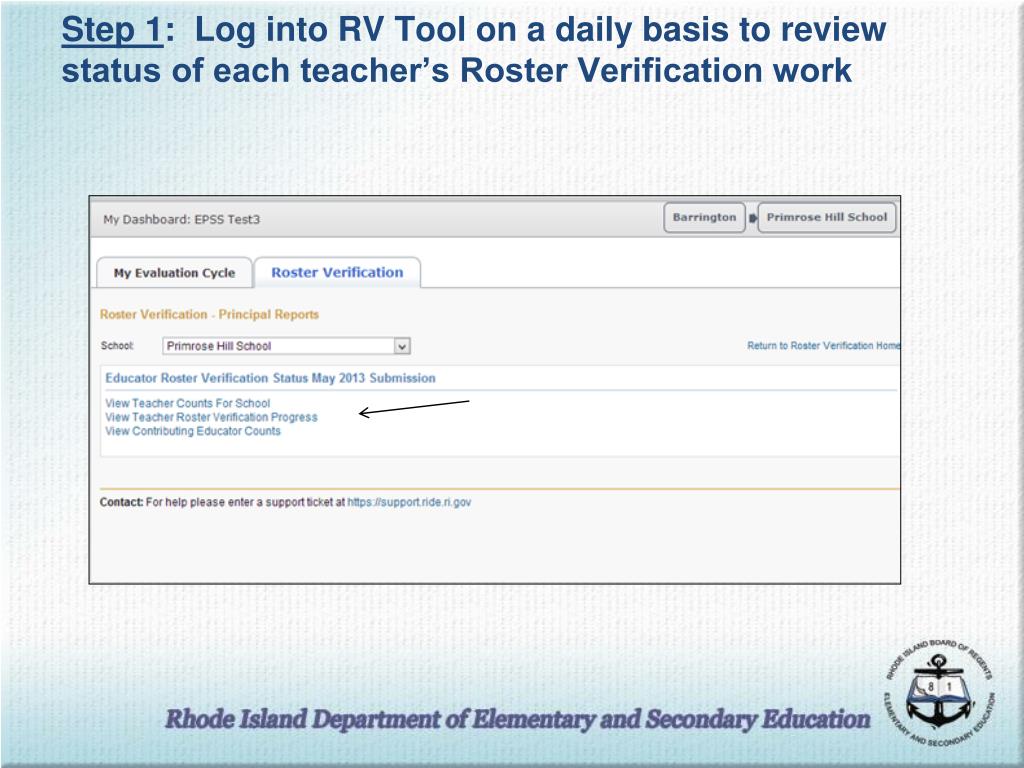This screenshot has width=1024, height=768.
Task: Open the Roster Verification tab
Action: tap(337, 272)
